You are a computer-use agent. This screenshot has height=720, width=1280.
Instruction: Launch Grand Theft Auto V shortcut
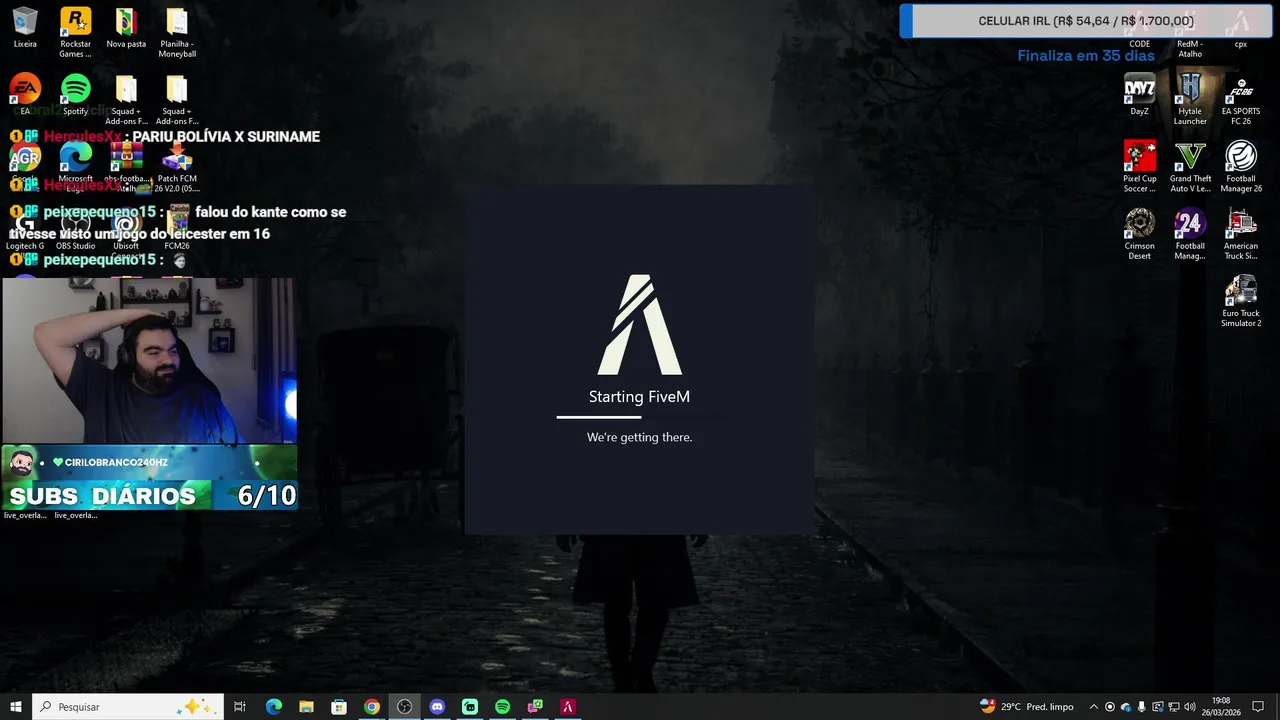1190,166
